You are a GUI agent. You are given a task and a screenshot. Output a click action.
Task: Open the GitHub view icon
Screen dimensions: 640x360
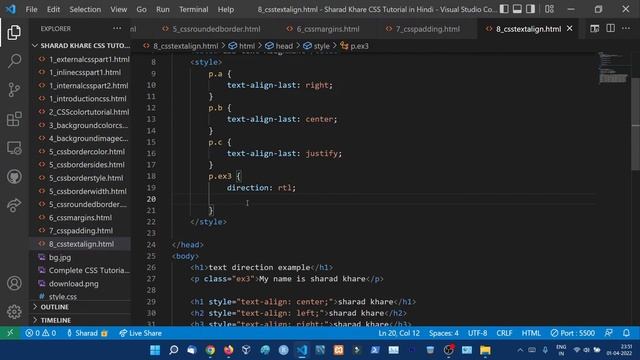tap(14, 177)
